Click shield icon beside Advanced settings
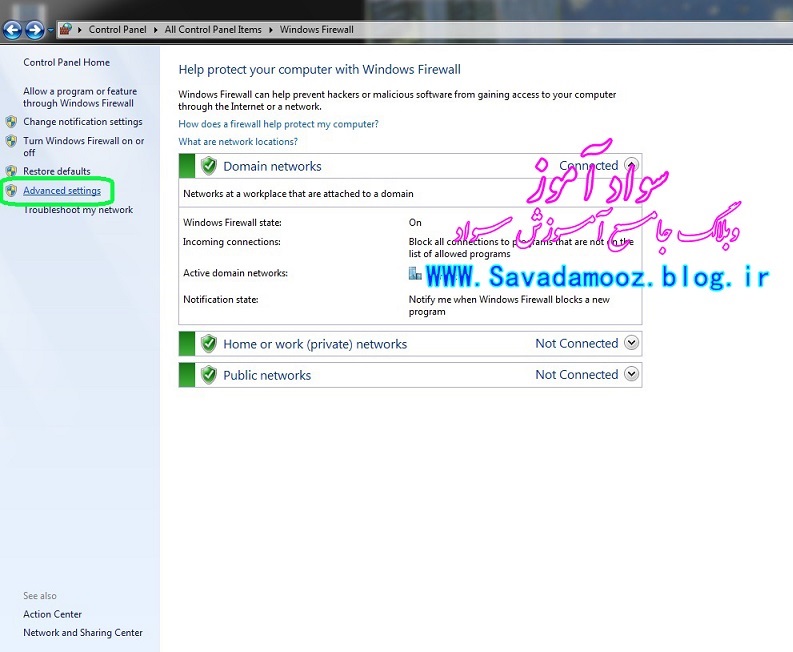This screenshot has height=652, width=793. tap(11, 190)
